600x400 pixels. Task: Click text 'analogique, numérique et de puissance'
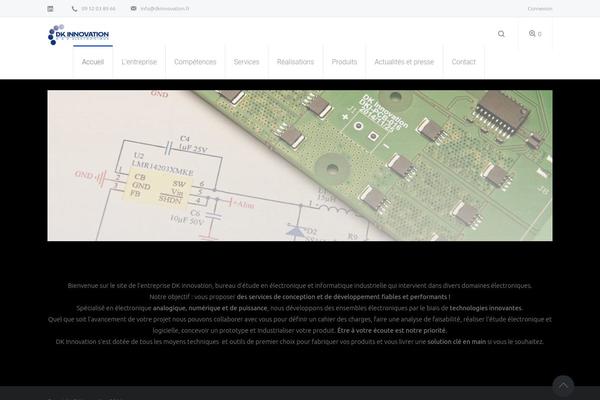pyautogui.click(x=210, y=308)
